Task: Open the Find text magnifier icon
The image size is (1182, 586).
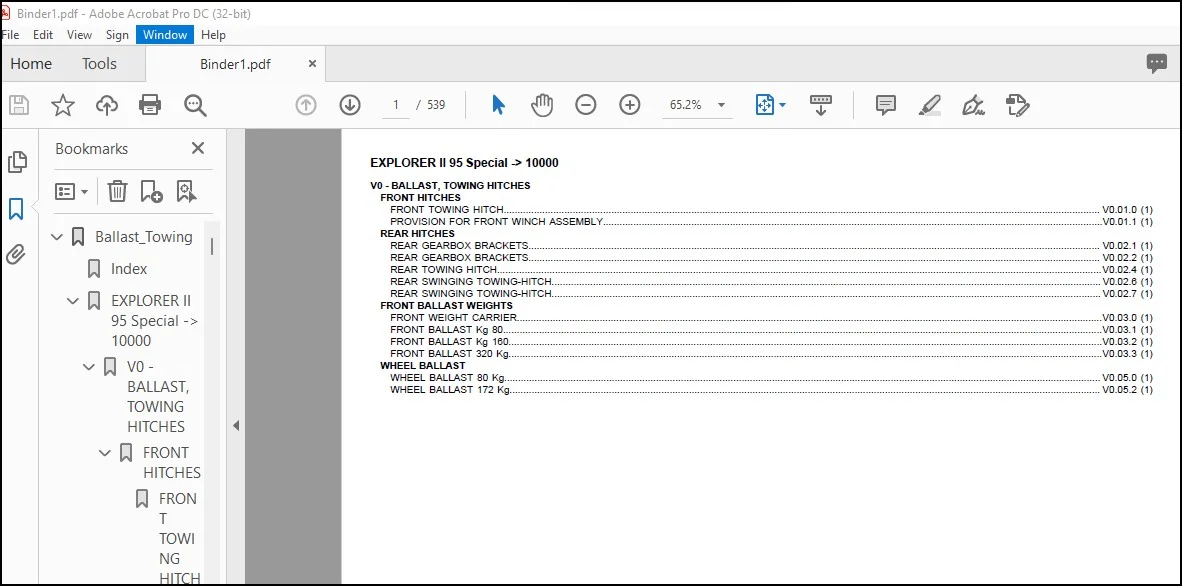Action: coord(195,105)
